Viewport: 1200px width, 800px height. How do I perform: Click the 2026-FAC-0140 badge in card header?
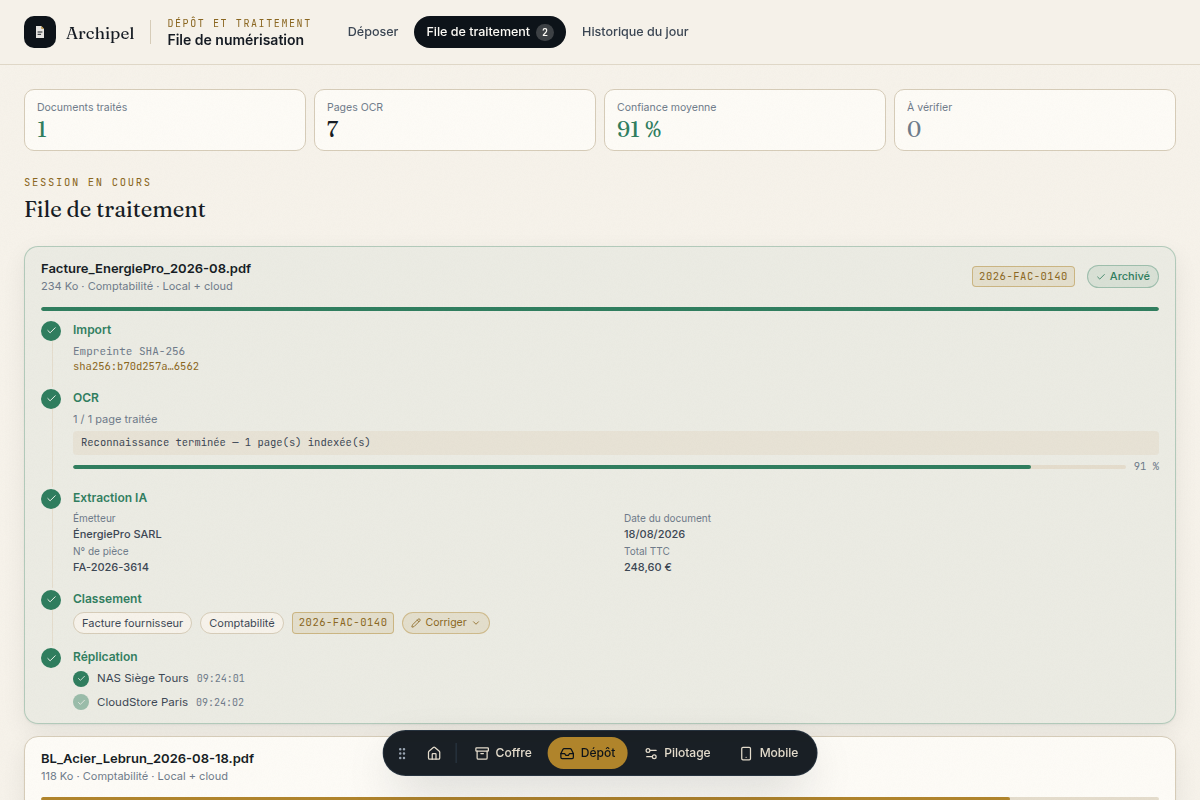1023,277
